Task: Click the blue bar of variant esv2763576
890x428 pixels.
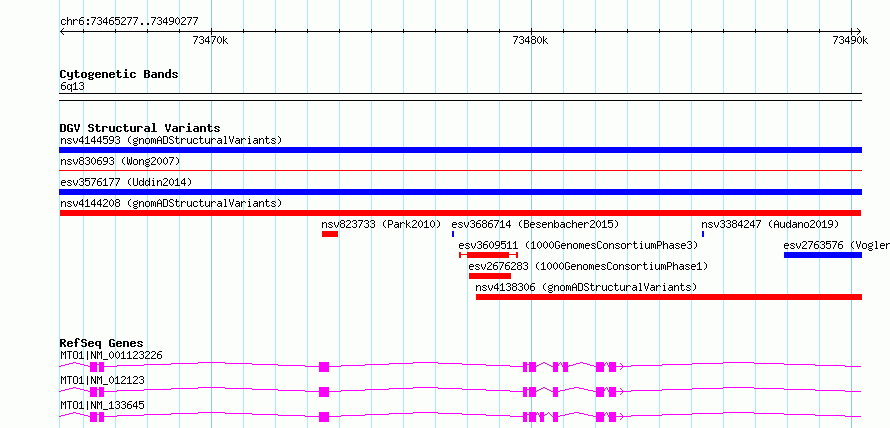Action: (x=823, y=255)
